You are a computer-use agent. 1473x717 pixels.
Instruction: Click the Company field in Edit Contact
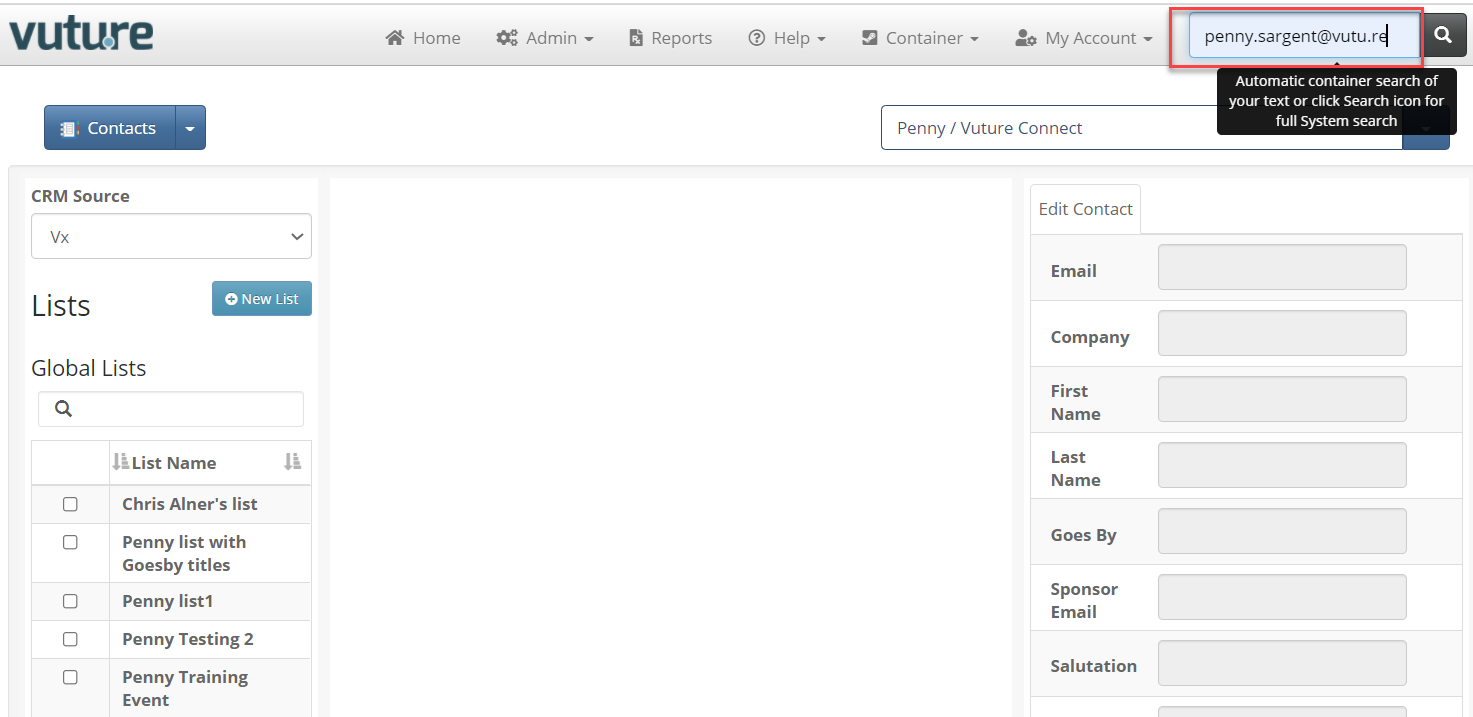pos(1282,333)
